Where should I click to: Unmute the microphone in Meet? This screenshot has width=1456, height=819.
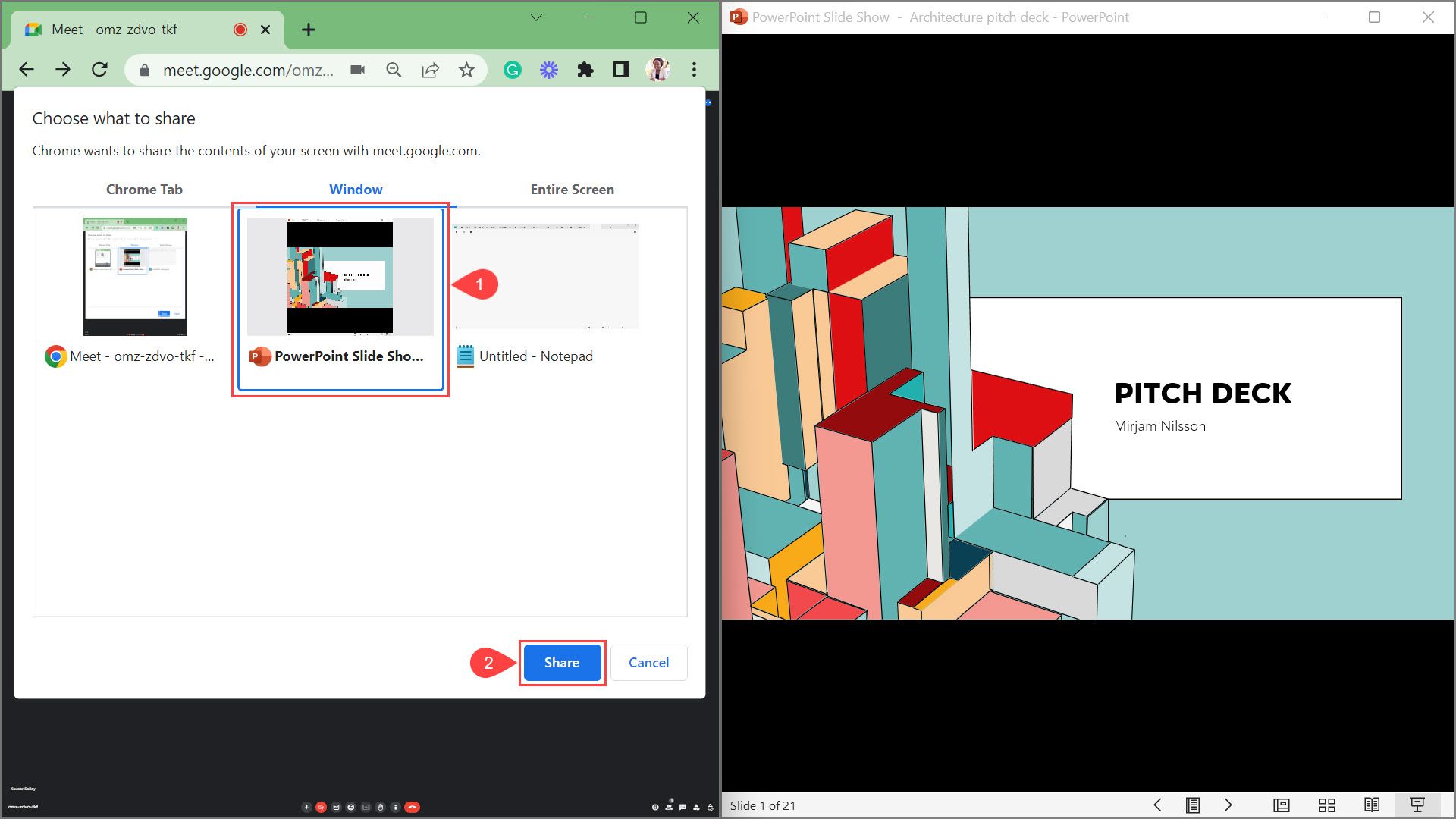tap(306, 807)
